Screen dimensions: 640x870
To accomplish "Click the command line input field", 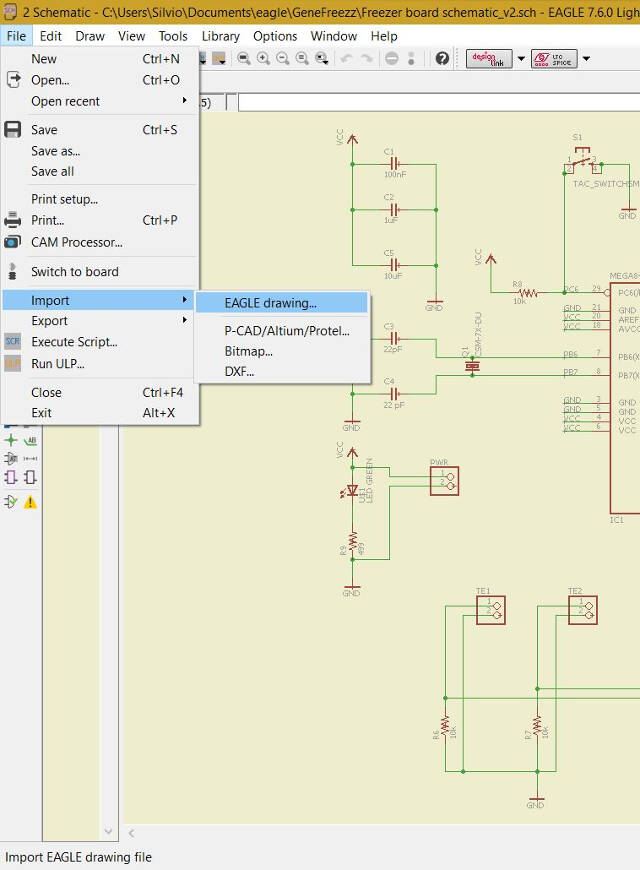I will [x=439, y=103].
